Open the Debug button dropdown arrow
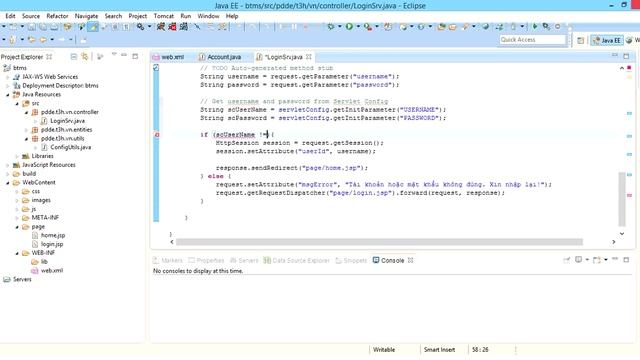This screenshot has width=640, height=360. pos(339,27)
